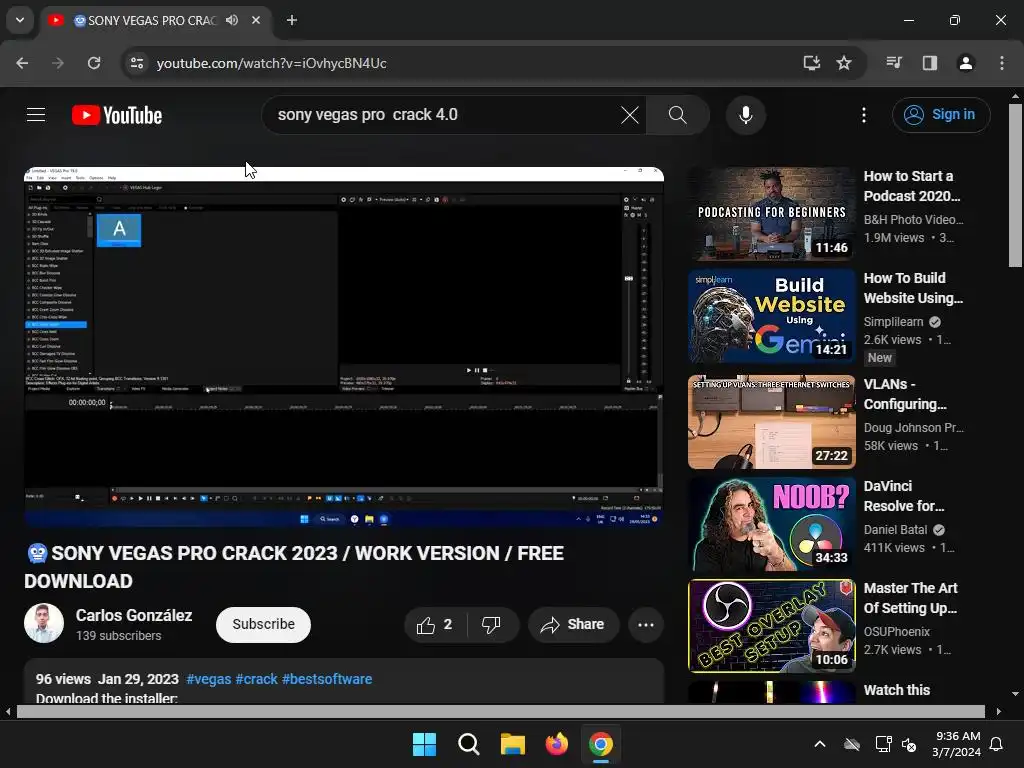Open the NOOB? DaVinci Resolve thumbnail
This screenshot has height=768, width=1024.
[771, 524]
